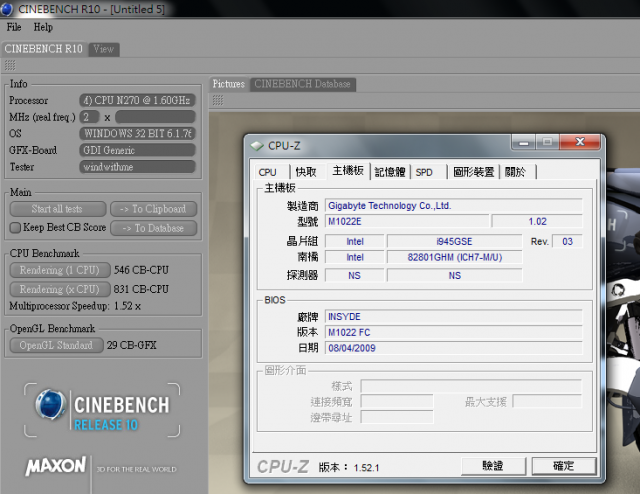Click the grip handle under Pictures tab
Image resolution: width=640 pixels, height=494 pixels.
(x=218, y=100)
